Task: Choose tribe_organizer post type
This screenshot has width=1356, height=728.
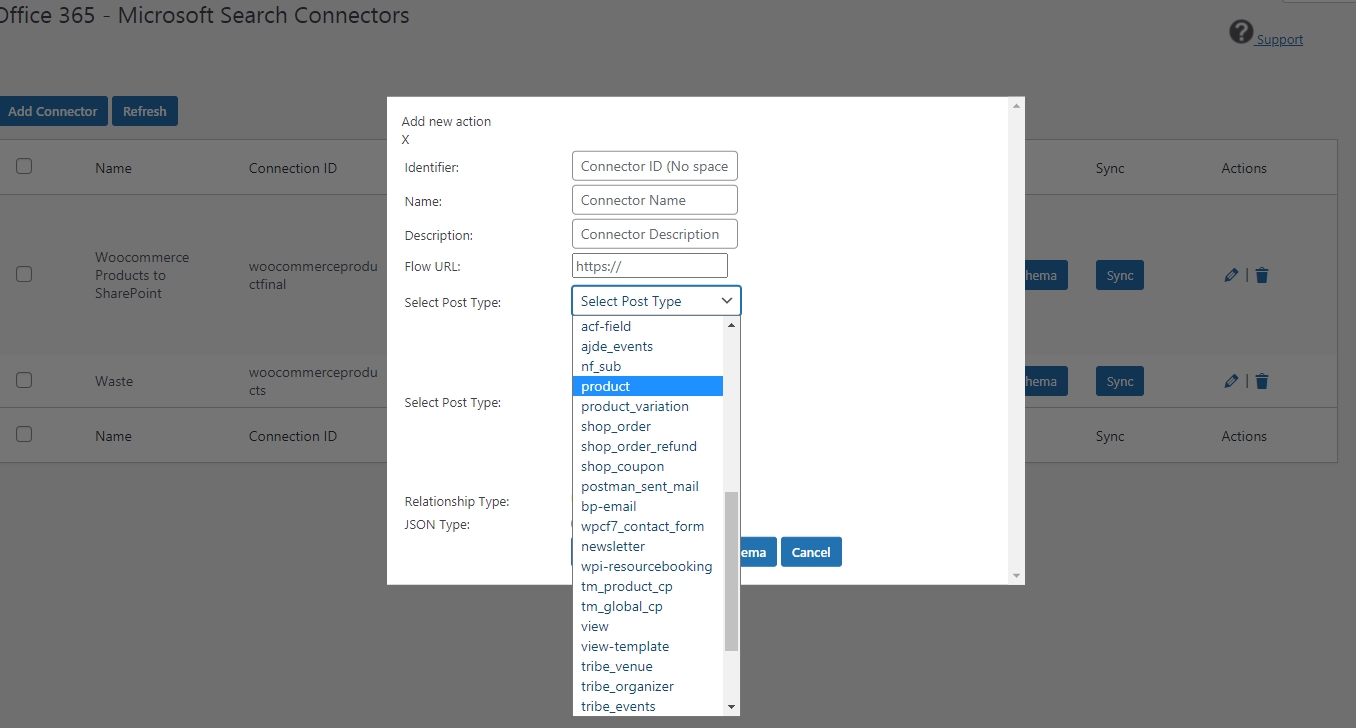Action: 648,686
